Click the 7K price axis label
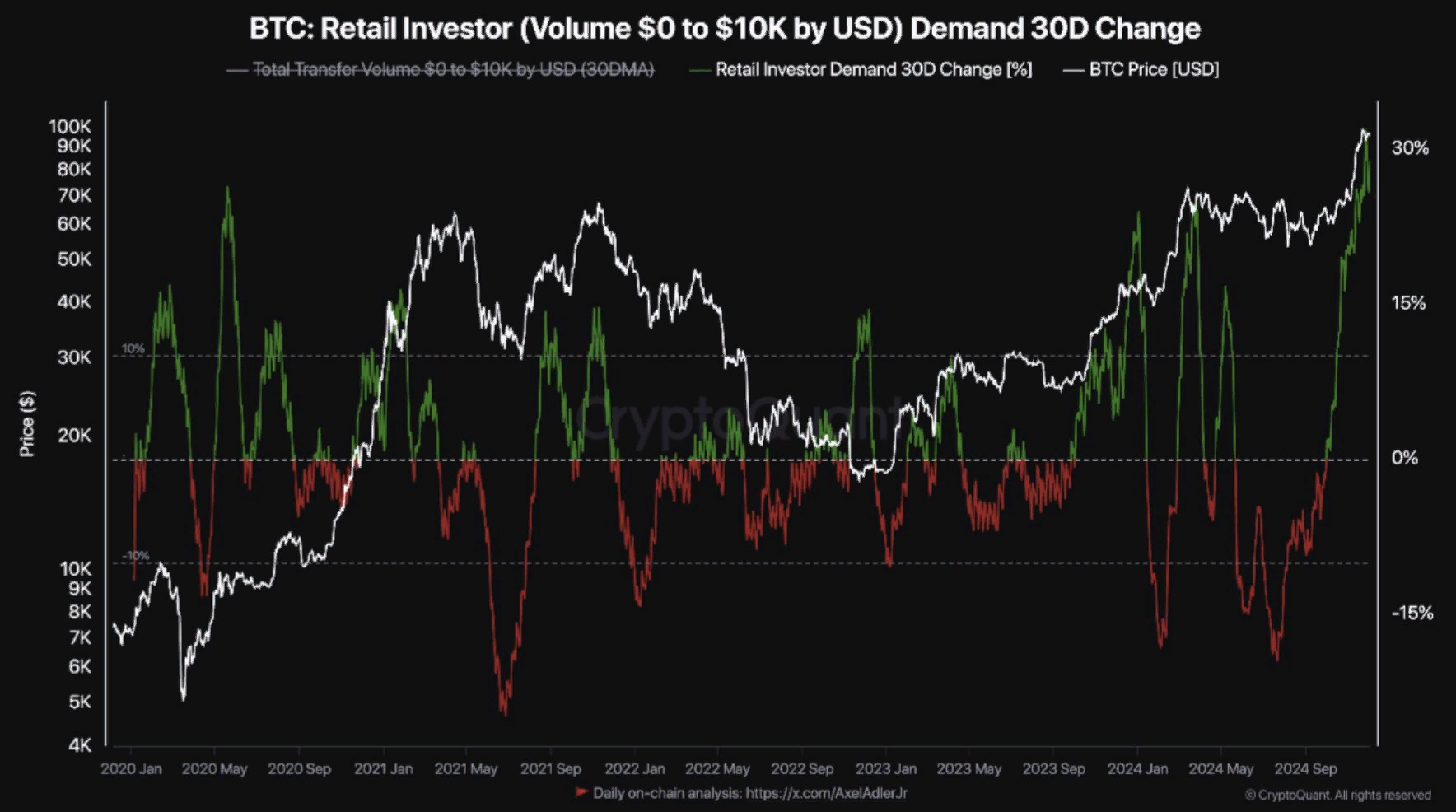 pyautogui.click(x=80, y=637)
